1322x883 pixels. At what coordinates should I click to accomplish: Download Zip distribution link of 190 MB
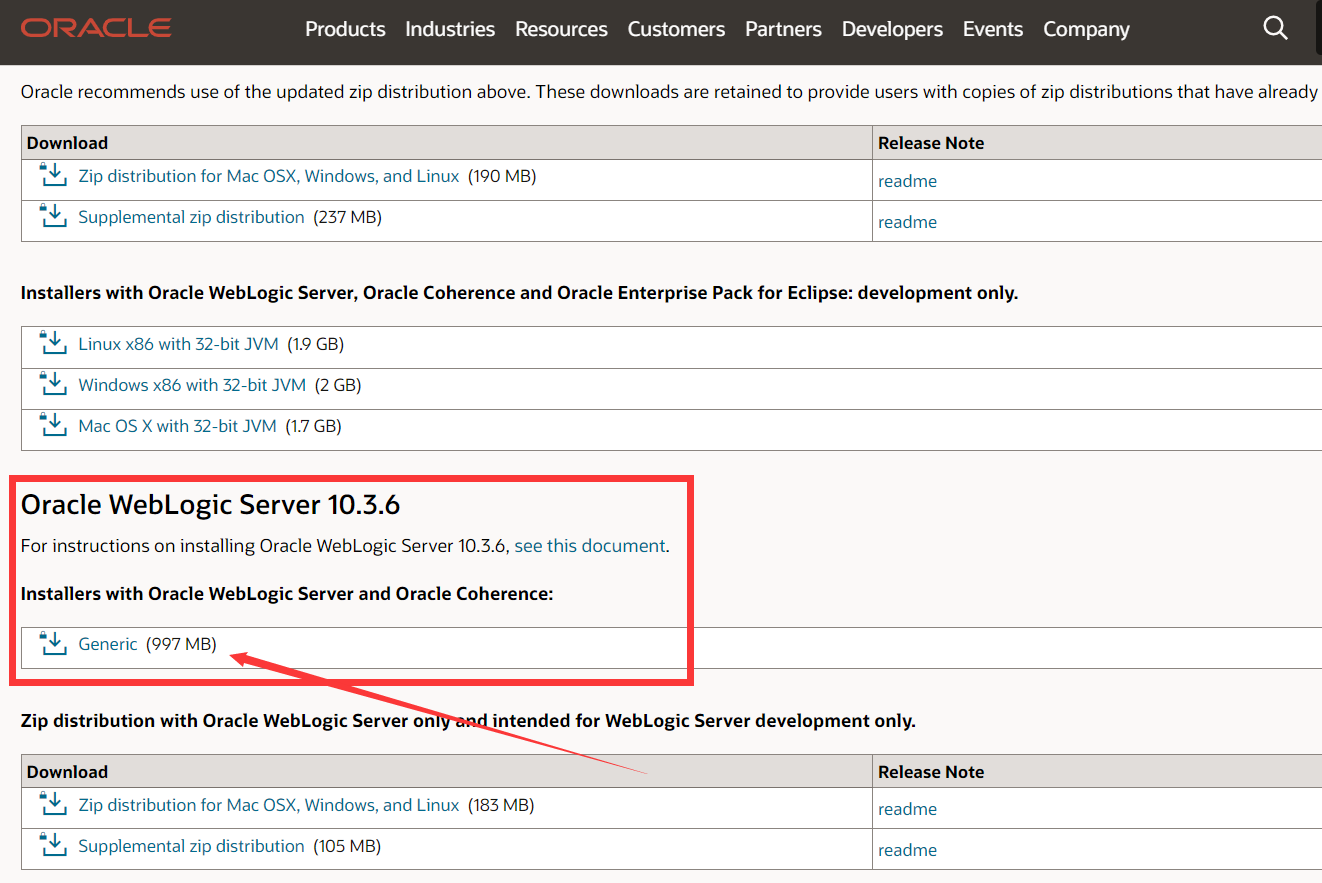coord(269,176)
